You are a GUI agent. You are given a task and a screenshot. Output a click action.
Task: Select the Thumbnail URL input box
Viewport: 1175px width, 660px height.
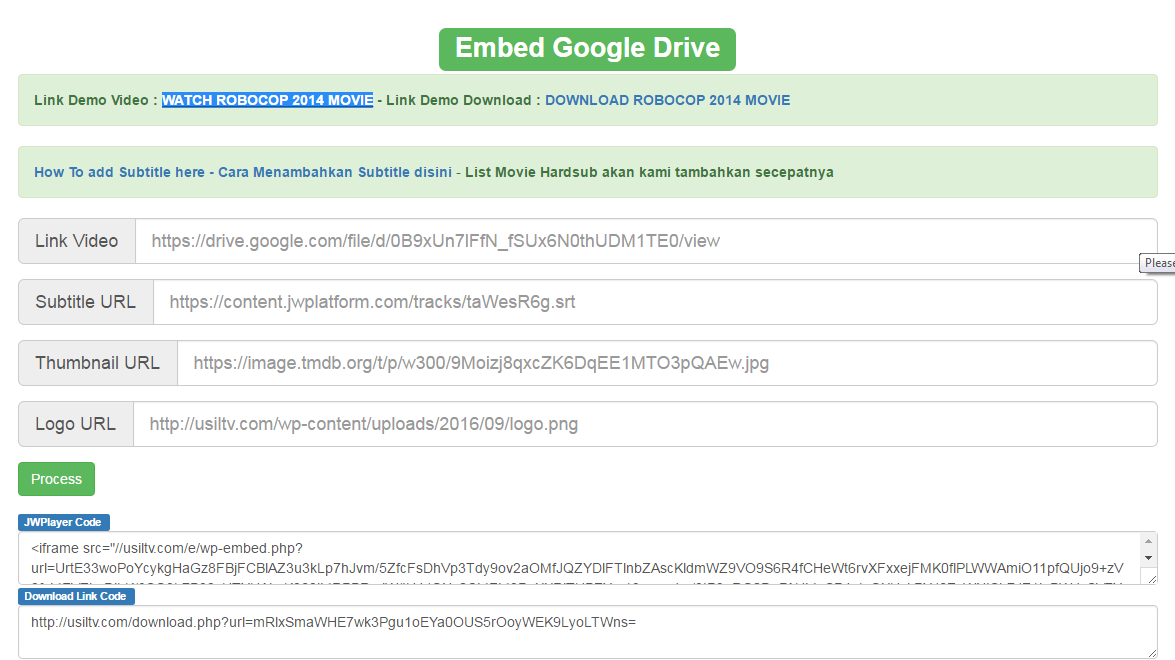click(x=666, y=363)
